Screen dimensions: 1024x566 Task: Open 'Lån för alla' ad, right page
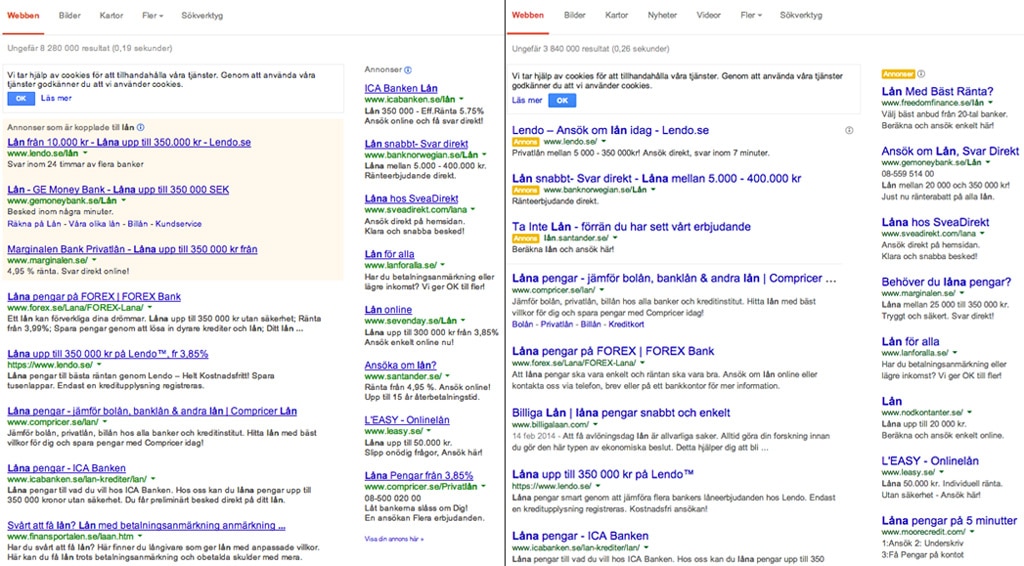click(x=910, y=341)
